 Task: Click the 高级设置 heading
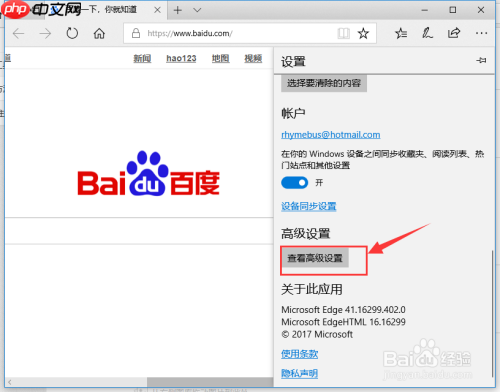(305, 234)
